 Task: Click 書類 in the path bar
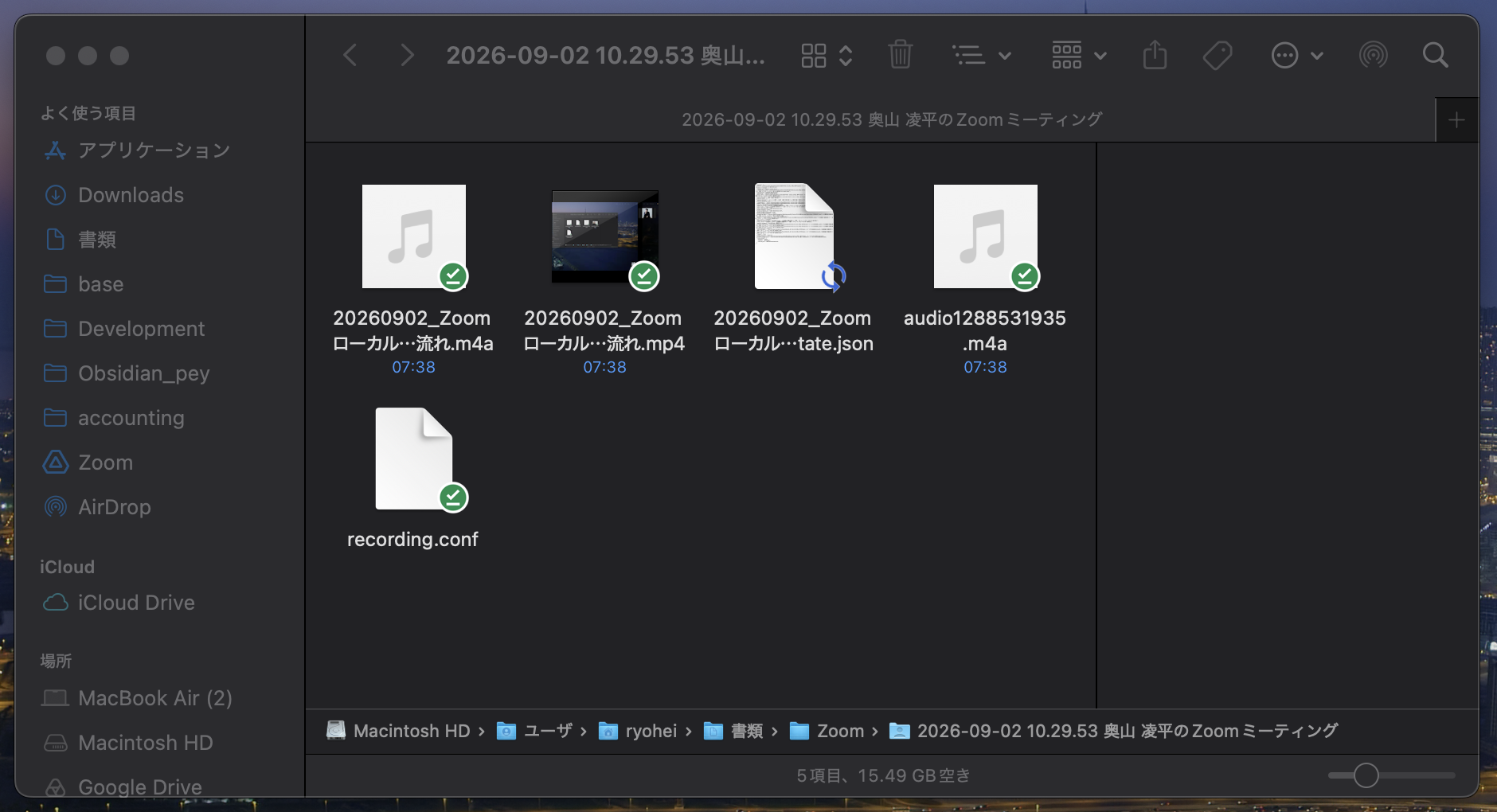734,731
